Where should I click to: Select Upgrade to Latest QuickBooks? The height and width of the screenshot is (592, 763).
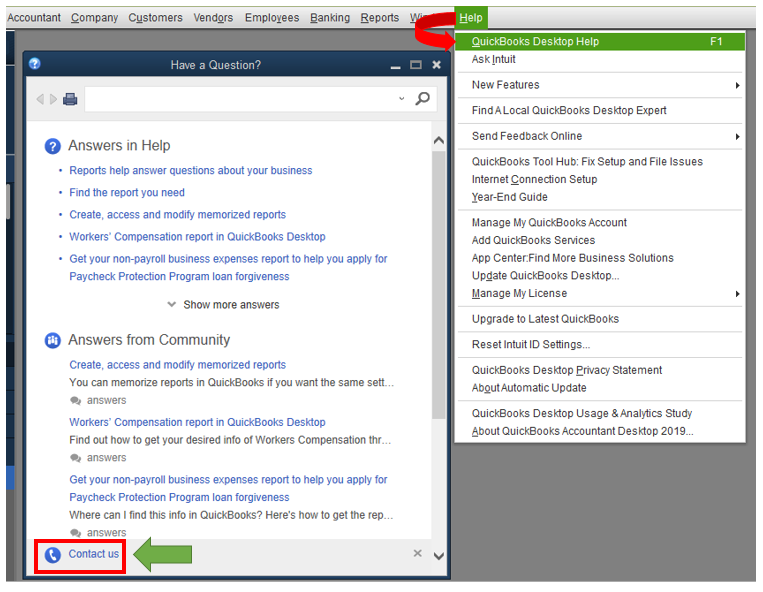tap(600, 319)
